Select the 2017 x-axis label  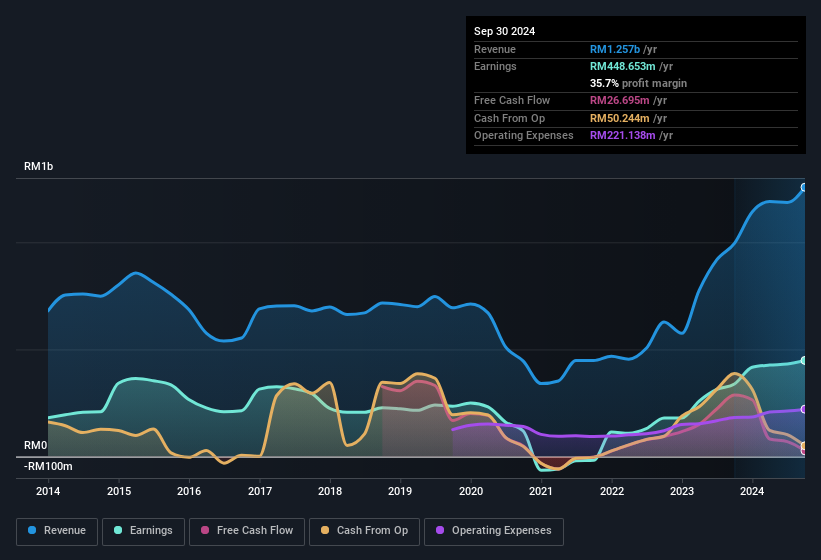(260, 491)
